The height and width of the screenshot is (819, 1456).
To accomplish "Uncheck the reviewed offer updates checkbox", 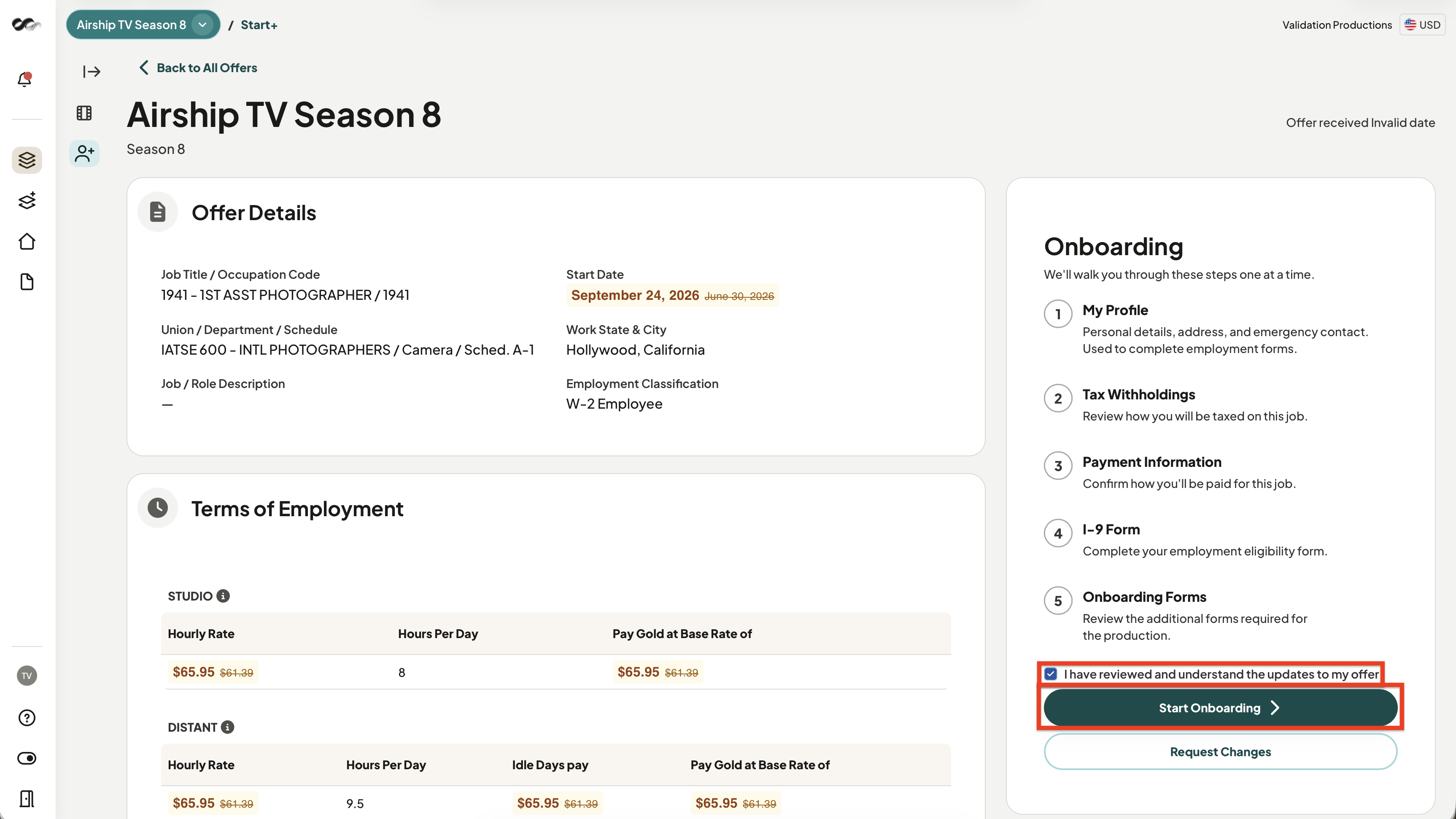I will [1051, 674].
